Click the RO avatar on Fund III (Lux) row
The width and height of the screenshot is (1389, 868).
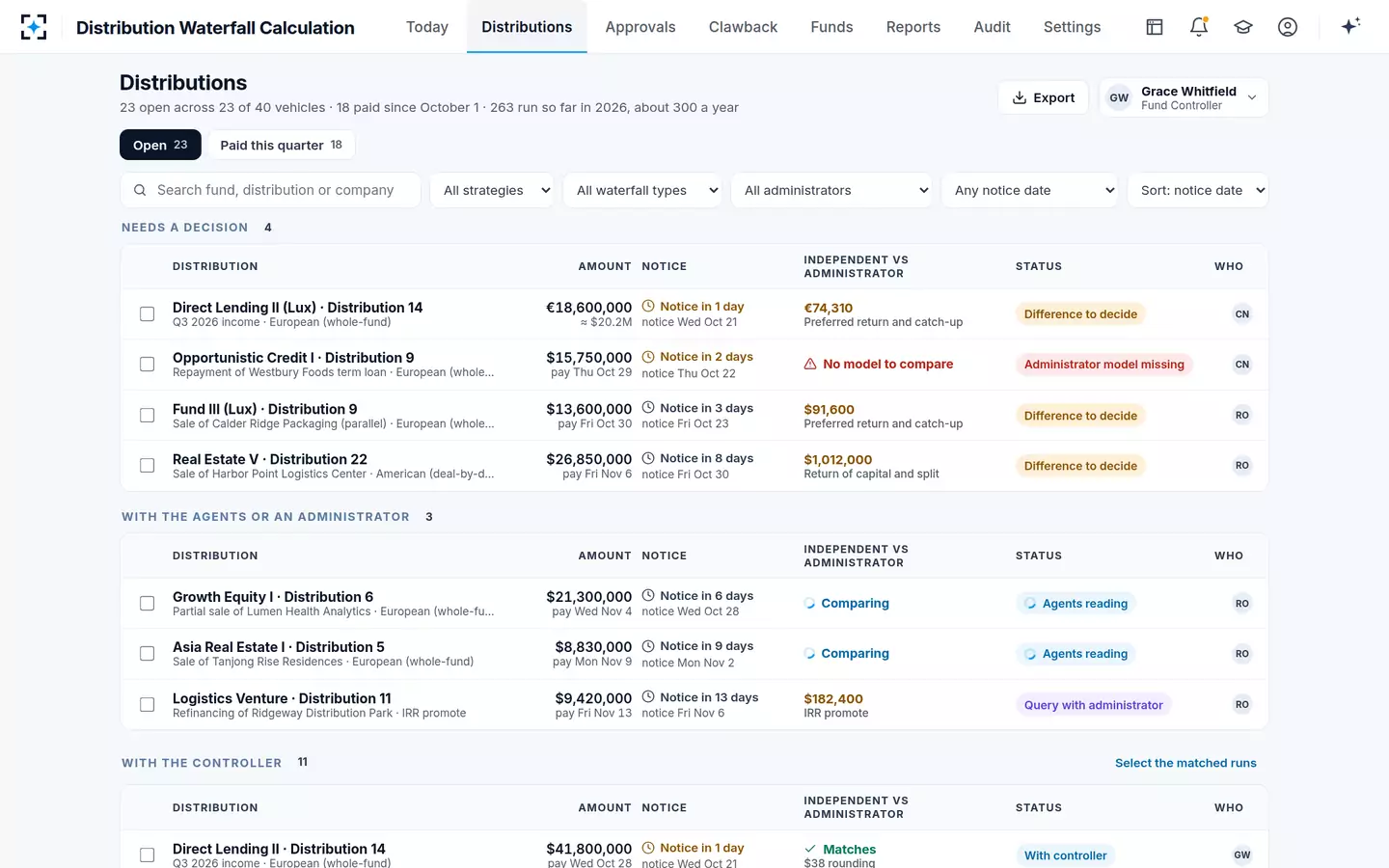point(1242,416)
